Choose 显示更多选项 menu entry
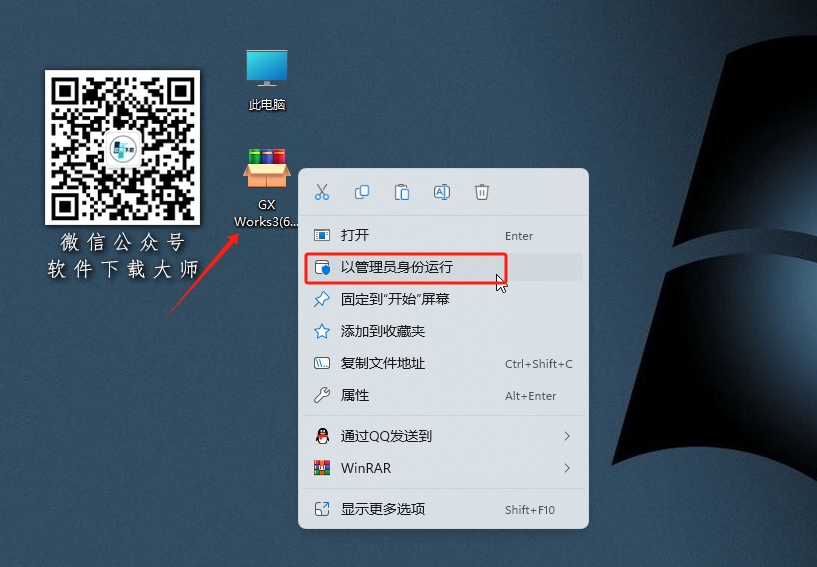 tap(443, 509)
